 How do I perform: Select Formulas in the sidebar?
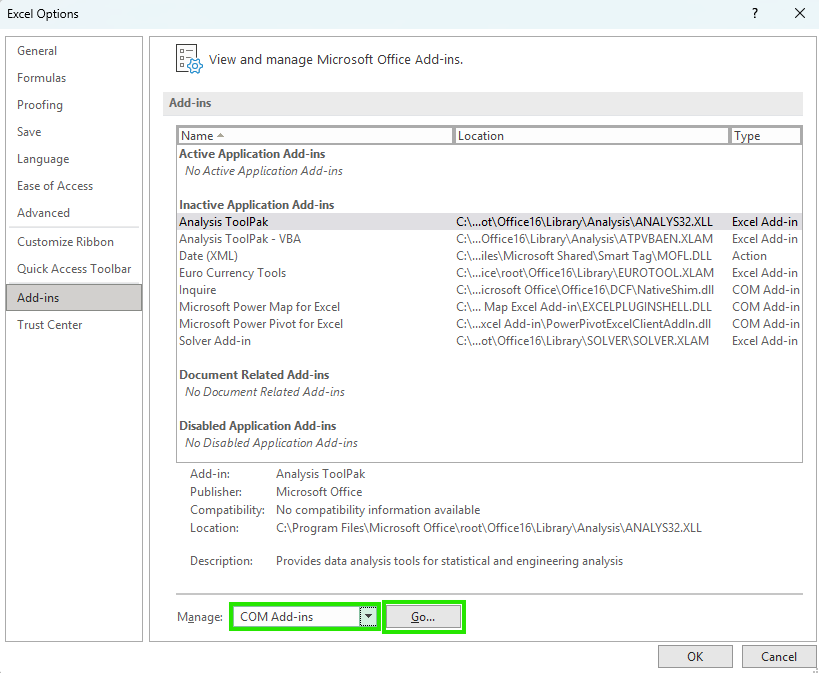pos(42,78)
